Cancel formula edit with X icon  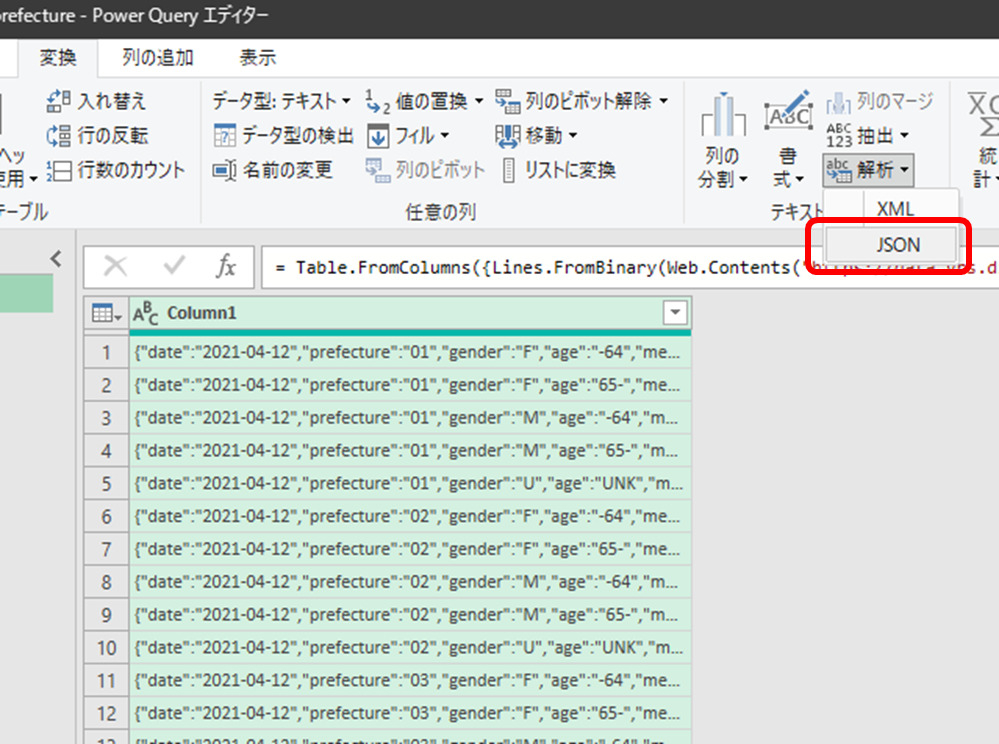(x=115, y=266)
